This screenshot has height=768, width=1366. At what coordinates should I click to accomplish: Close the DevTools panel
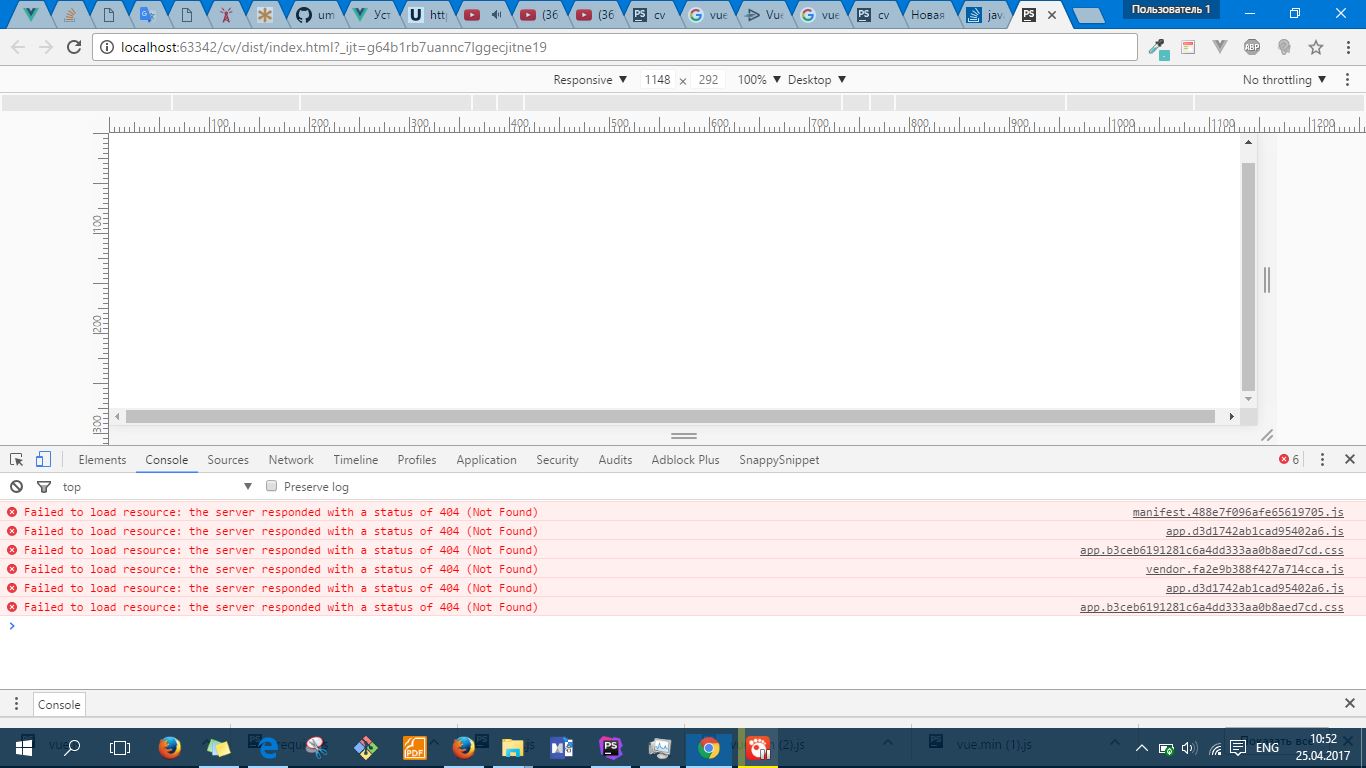pyautogui.click(x=1349, y=460)
